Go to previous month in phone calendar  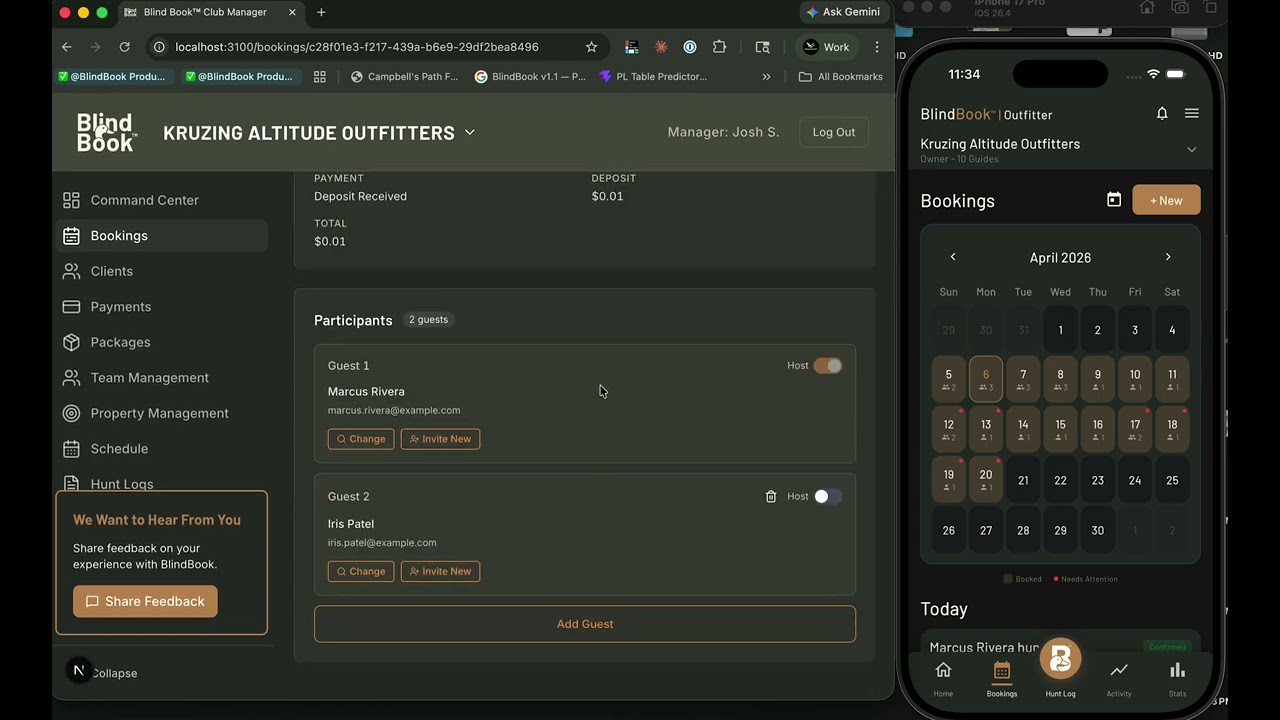[953, 257]
